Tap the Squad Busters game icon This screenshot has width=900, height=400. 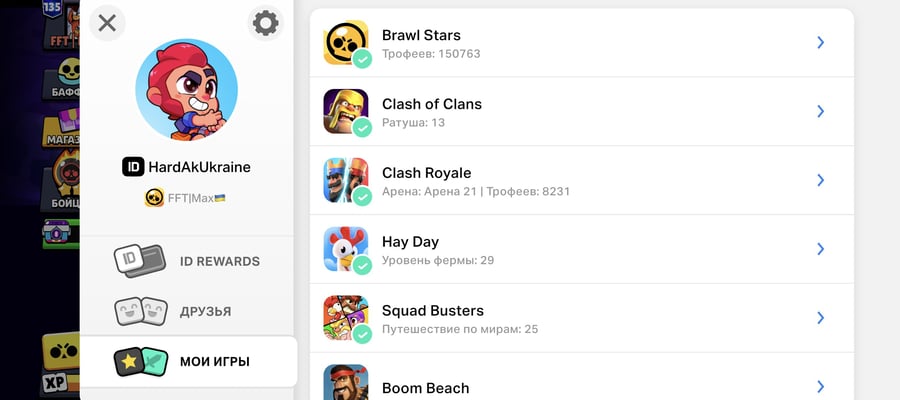pyautogui.click(x=346, y=318)
